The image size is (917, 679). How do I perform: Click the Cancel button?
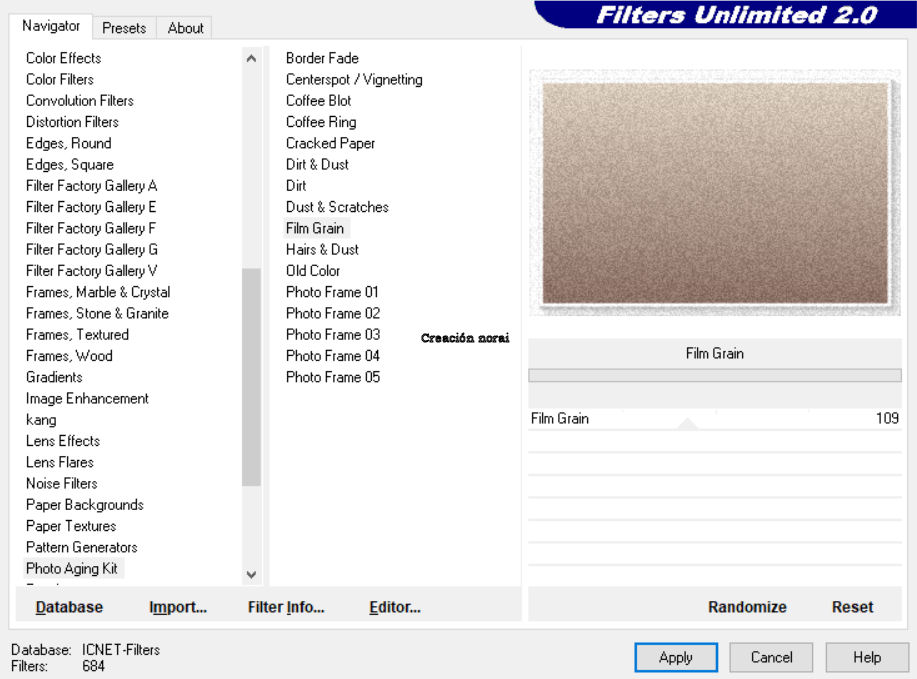(x=771, y=657)
